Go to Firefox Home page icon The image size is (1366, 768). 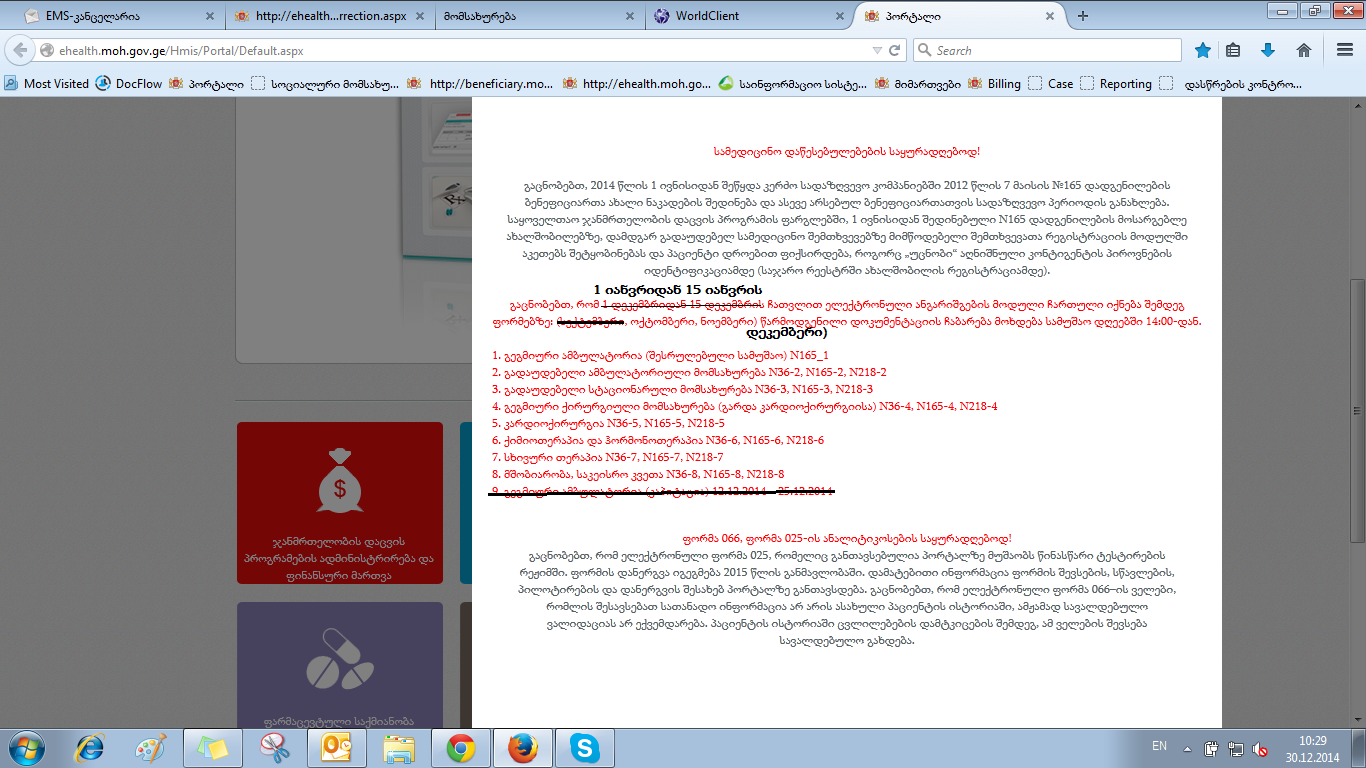1304,50
